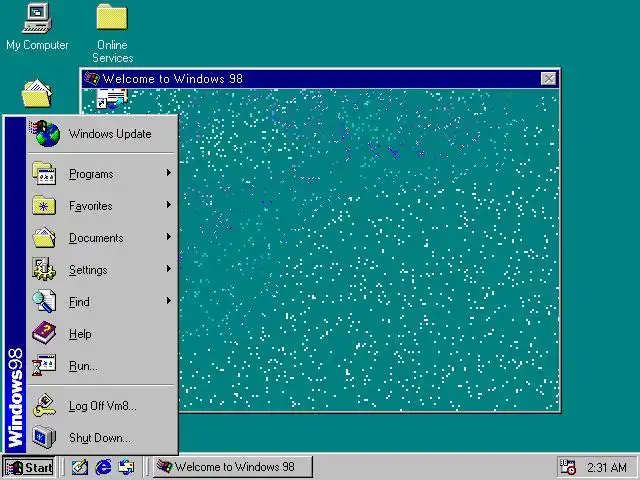Expand the Favorites submenu arrow
This screenshot has width=640, height=480.
(x=169, y=205)
